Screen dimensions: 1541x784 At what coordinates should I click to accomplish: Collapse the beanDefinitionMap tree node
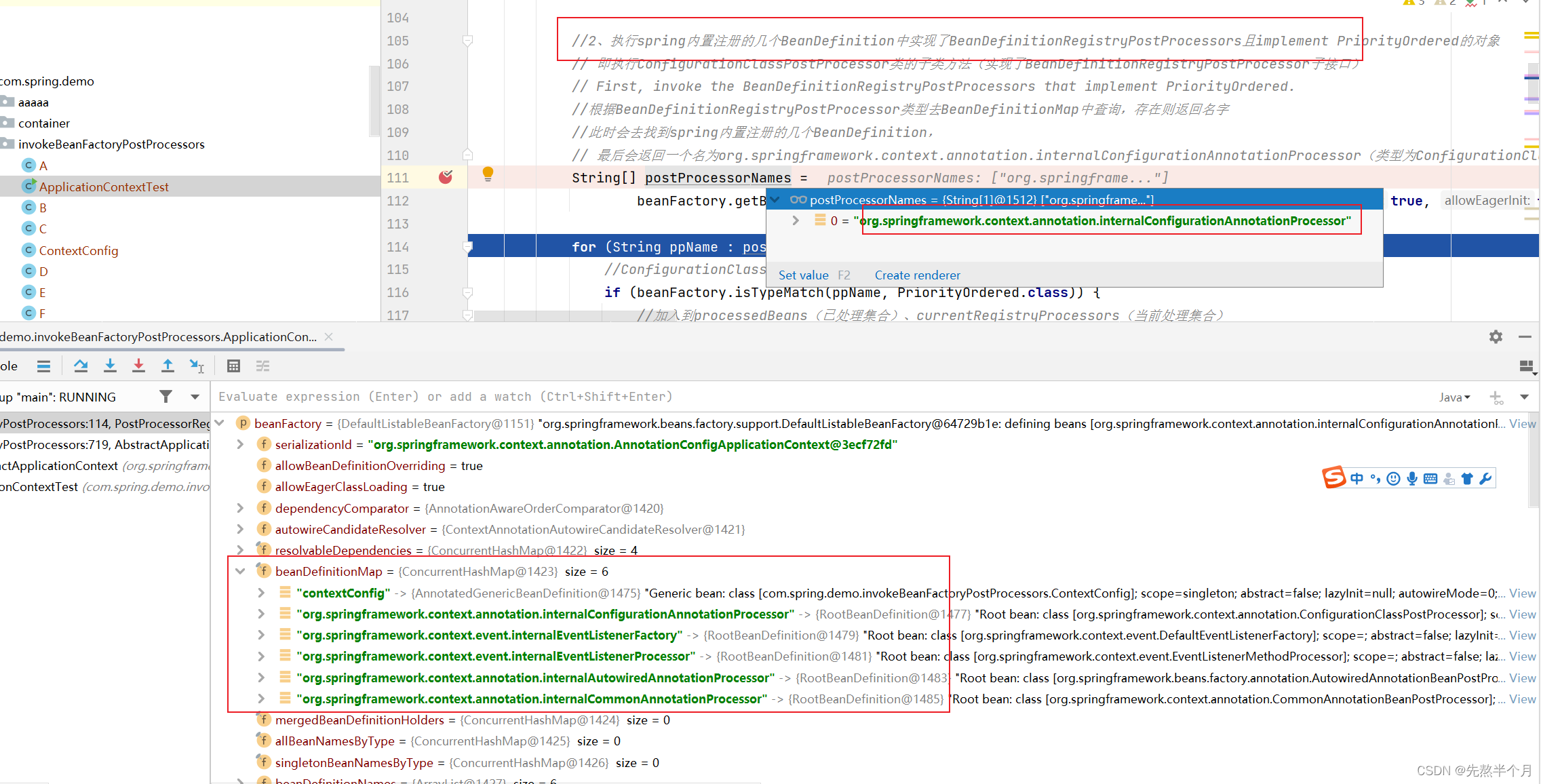[x=240, y=572]
